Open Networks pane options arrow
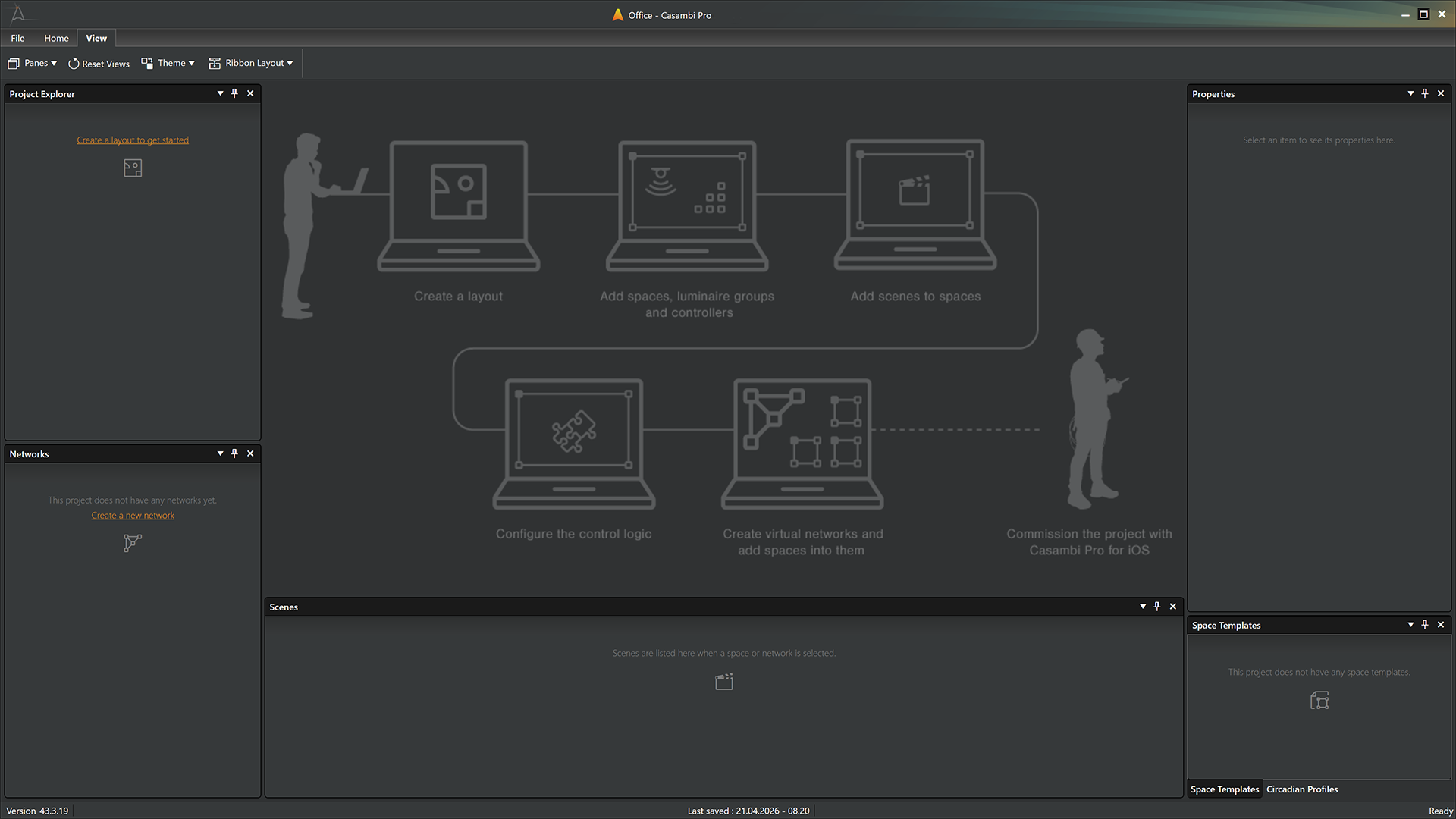Viewport: 1456px width, 819px height. coord(220,453)
